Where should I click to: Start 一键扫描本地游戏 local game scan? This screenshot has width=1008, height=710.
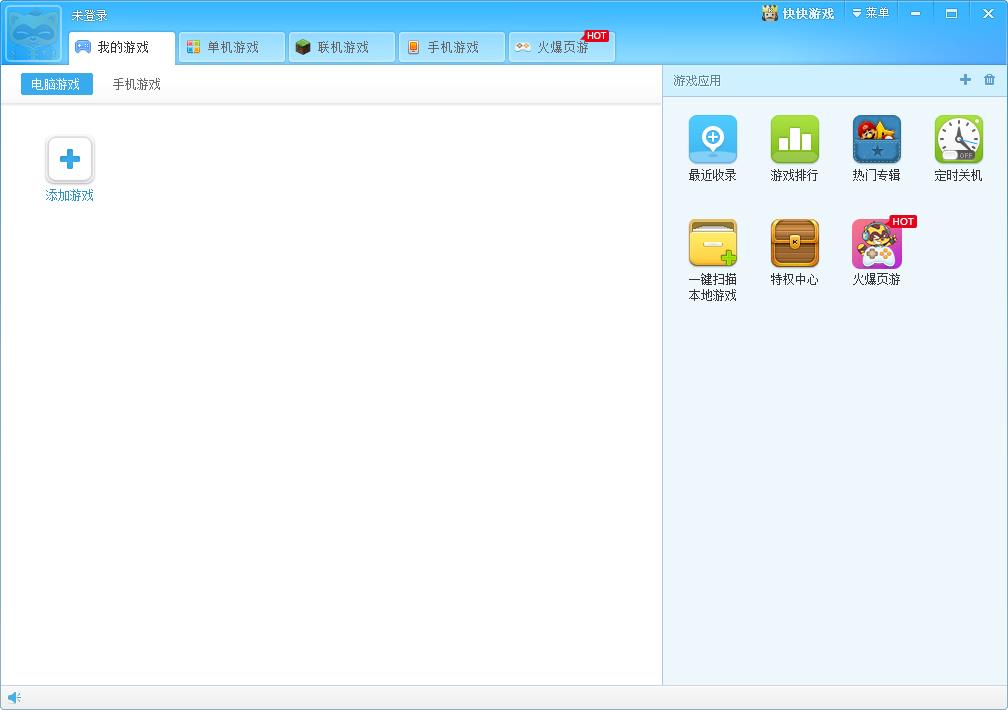click(712, 243)
